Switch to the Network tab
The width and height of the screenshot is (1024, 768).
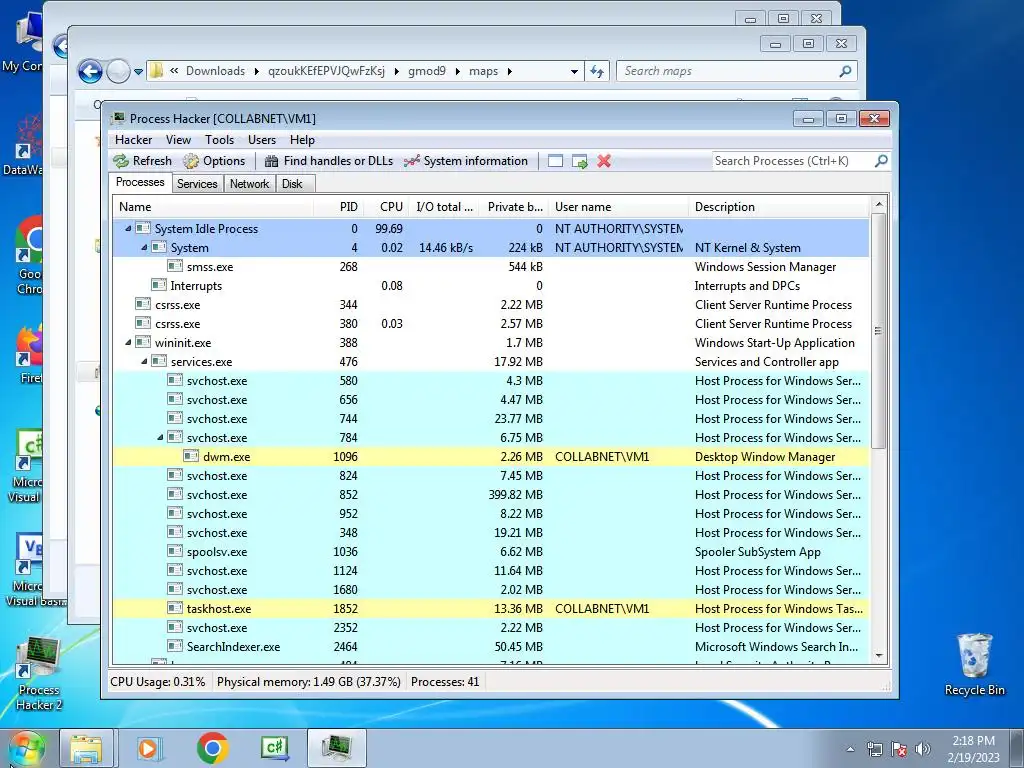[x=249, y=184]
